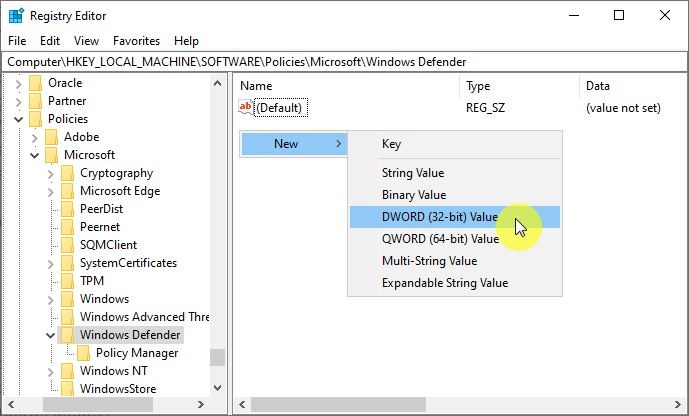
Task: Expand the Microsoft Edge tree node
Action: (x=50, y=192)
